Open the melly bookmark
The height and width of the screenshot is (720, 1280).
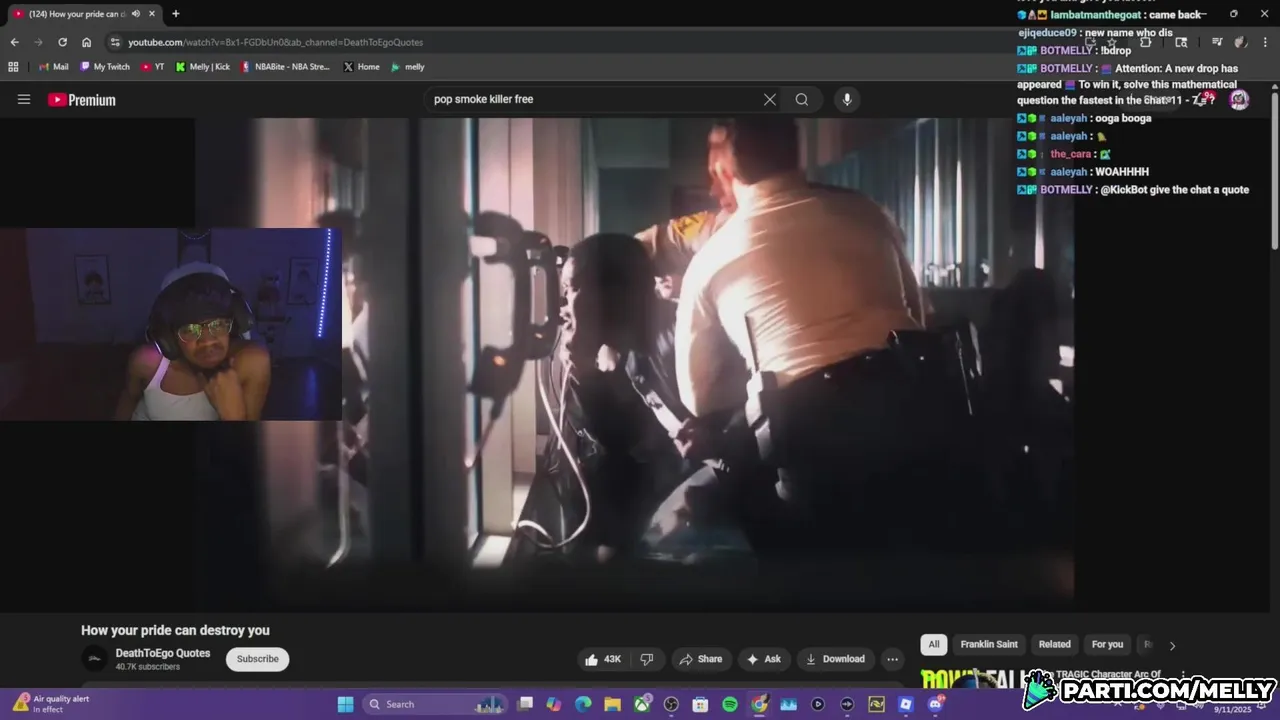[x=408, y=67]
